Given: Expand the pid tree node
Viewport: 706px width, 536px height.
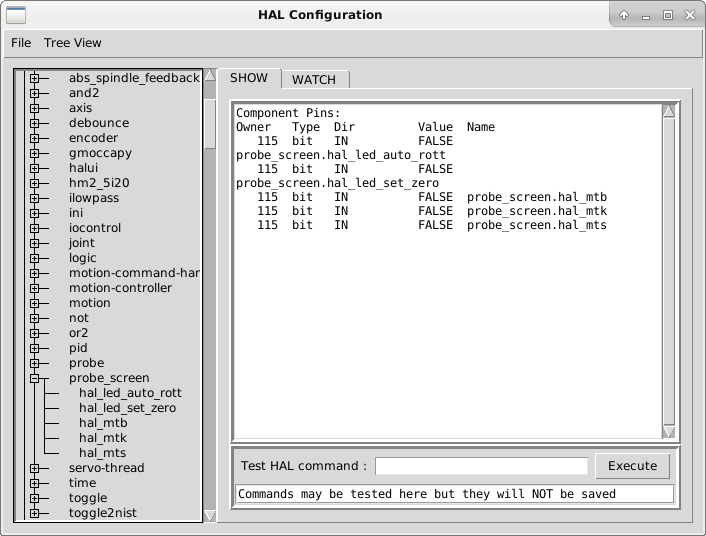Looking at the screenshot, I should [x=35, y=348].
